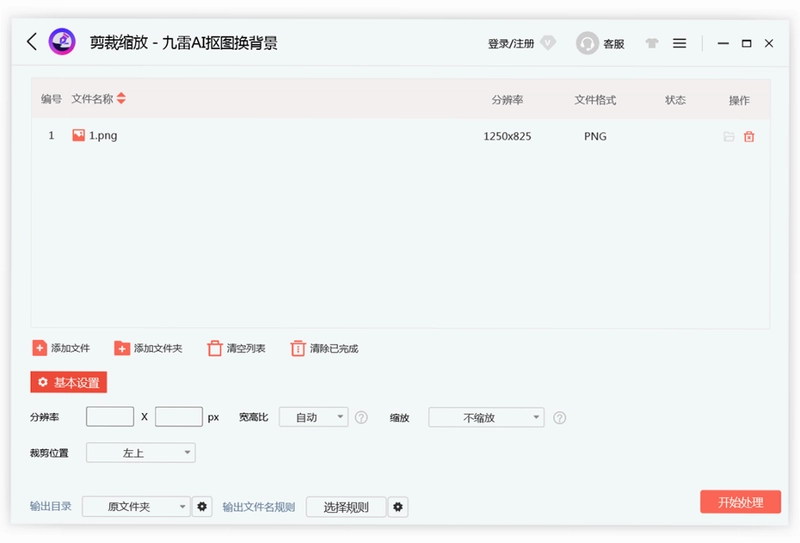Go back using the left arrow
Screen dimensions: 800x543
coord(32,41)
